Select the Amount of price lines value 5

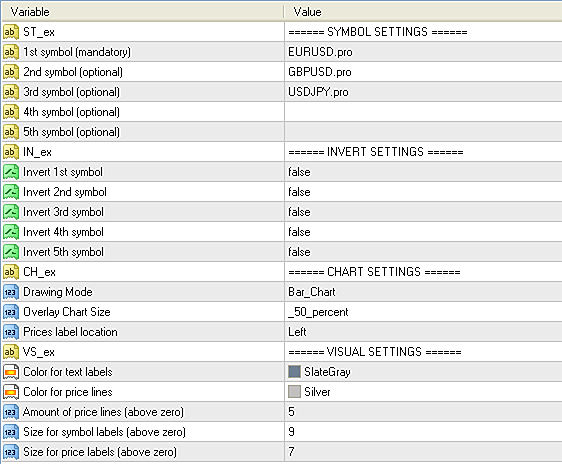point(423,412)
